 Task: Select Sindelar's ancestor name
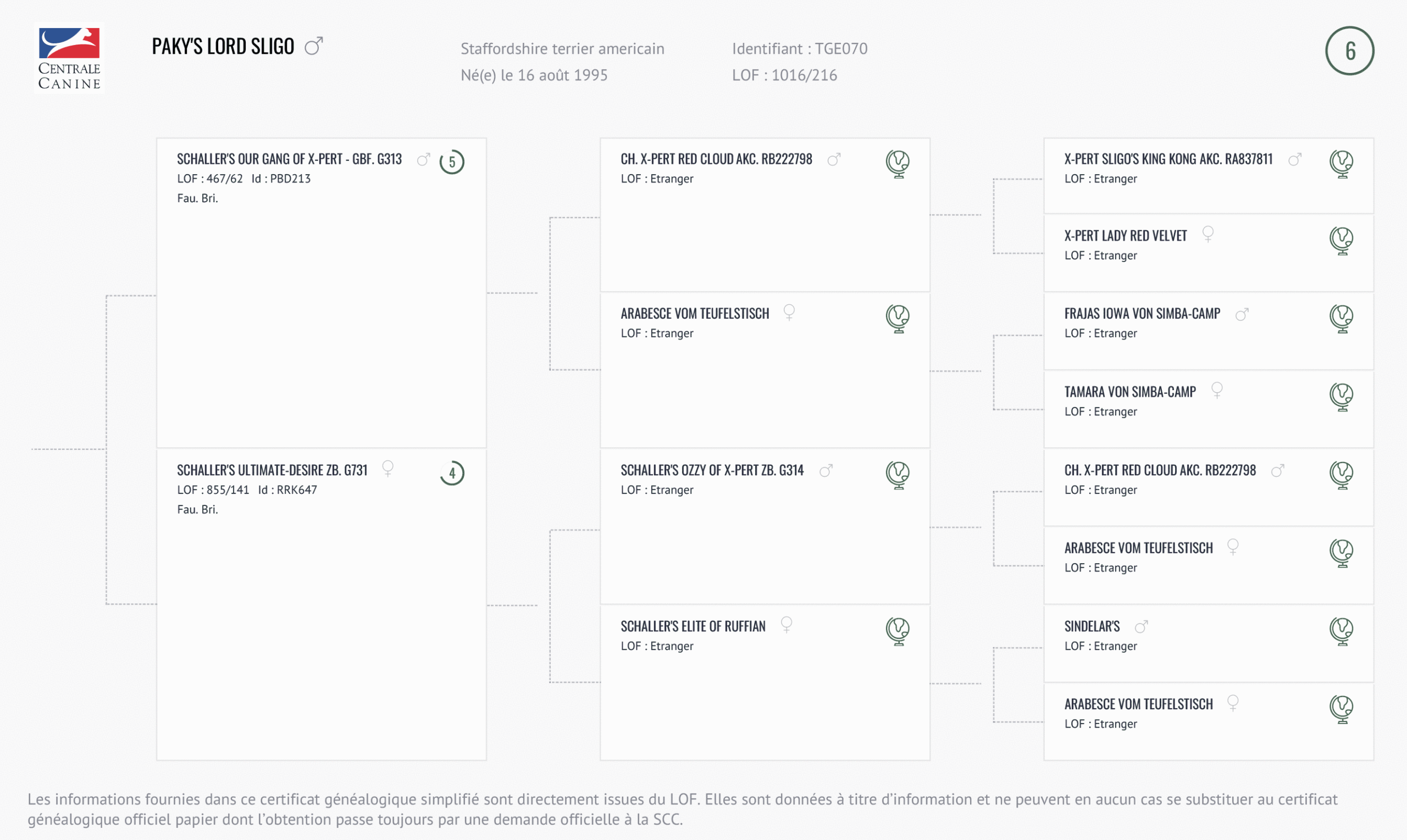click(x=1092, y=627)
